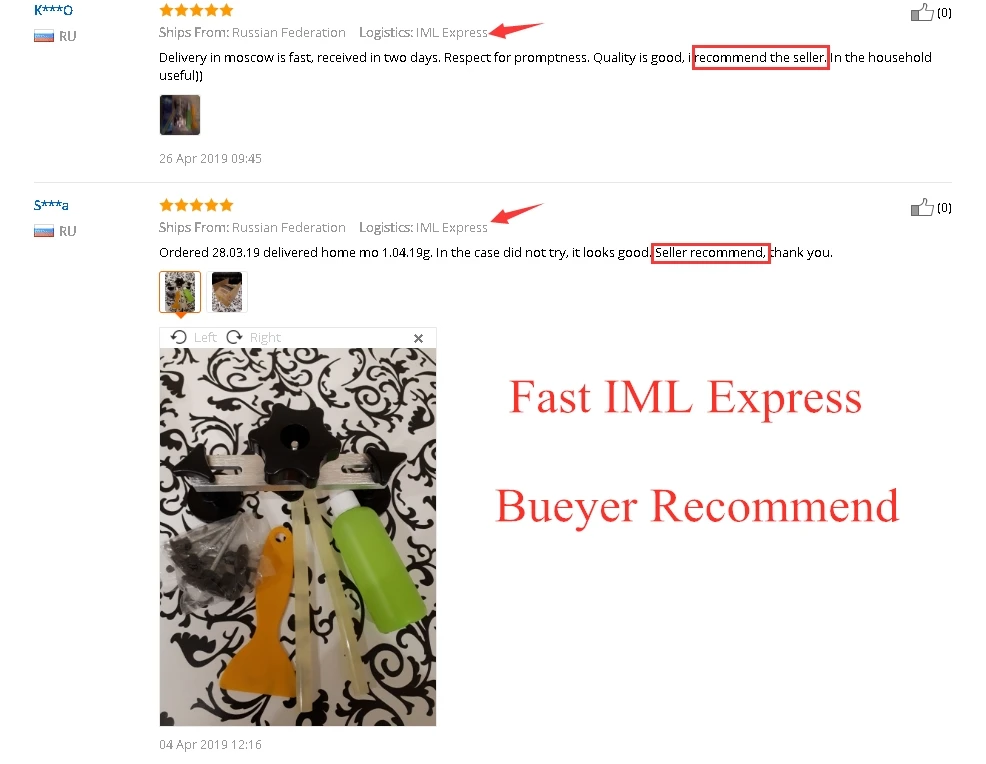Open reviewer K***O's profile name
Viewport: 986px width, 764px height.
[53, 10]
